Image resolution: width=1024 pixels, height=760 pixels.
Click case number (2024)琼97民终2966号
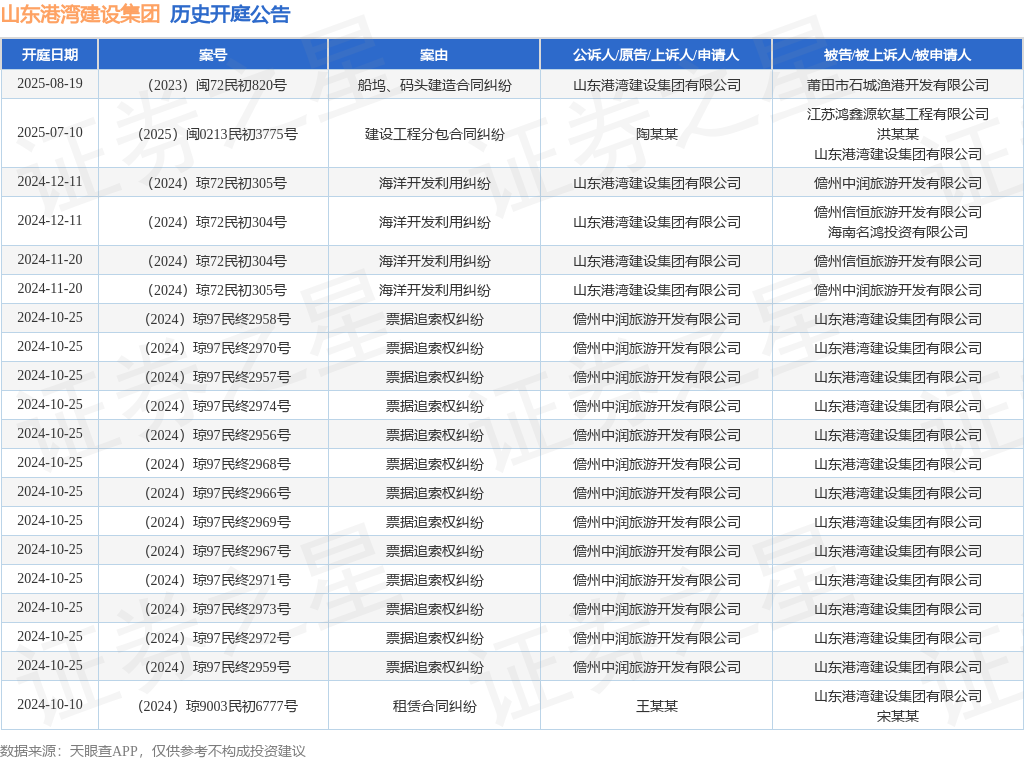[x=217, y=493]
